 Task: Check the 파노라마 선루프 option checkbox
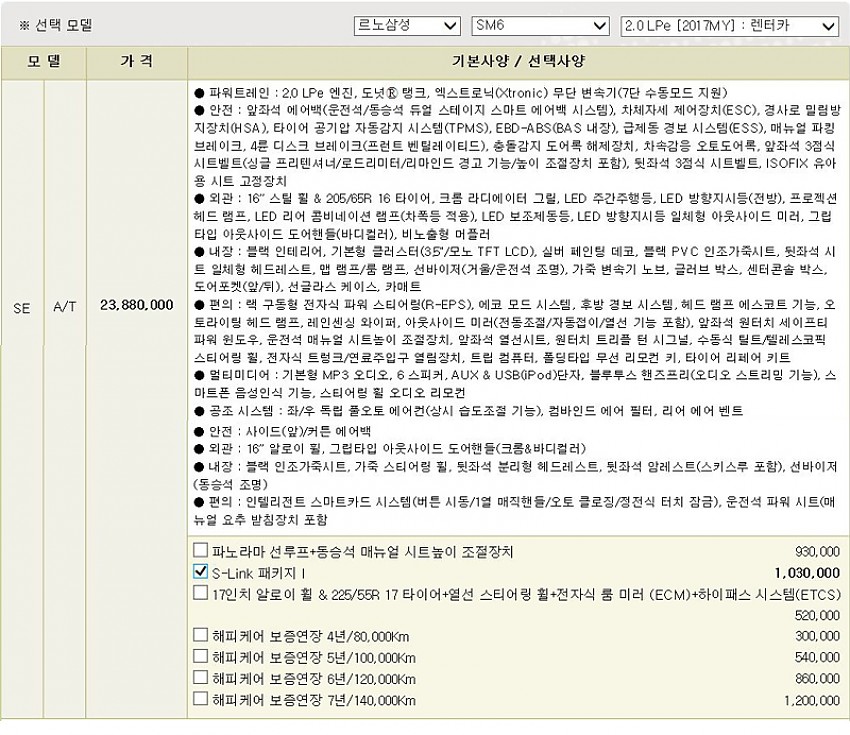click(x=201, y=550)
